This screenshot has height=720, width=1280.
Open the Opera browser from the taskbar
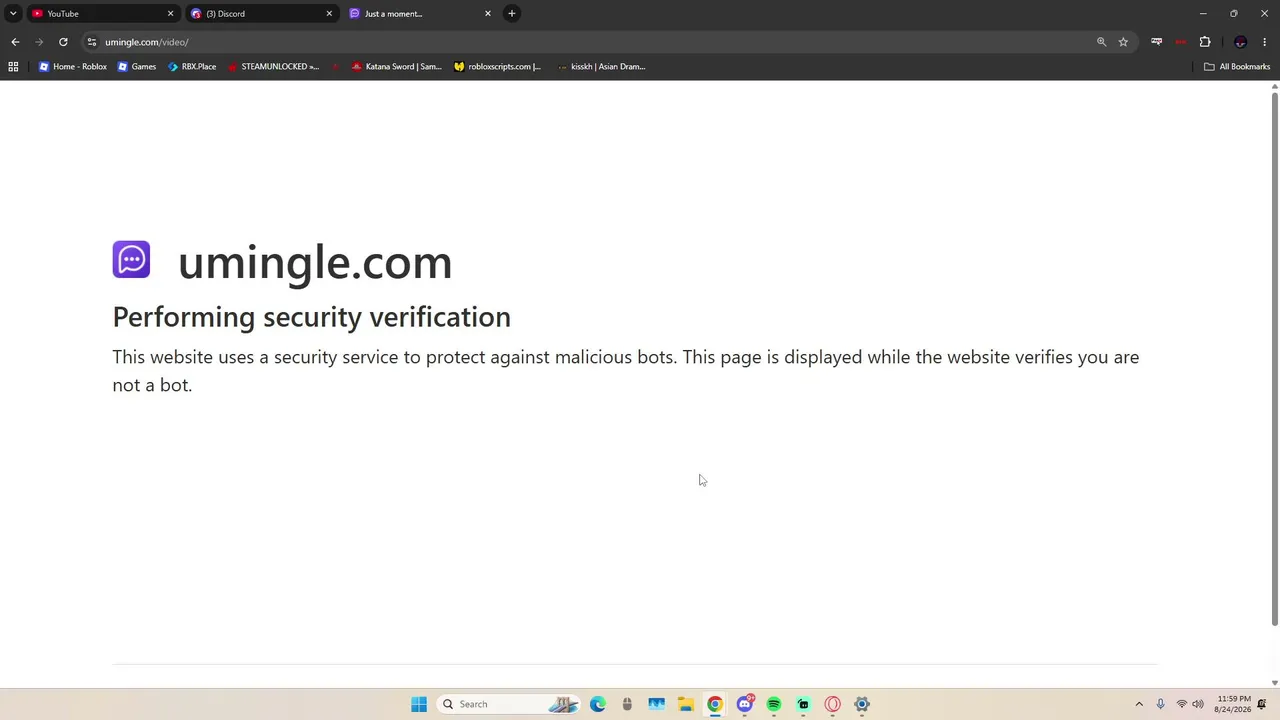[x=832, y=704]
